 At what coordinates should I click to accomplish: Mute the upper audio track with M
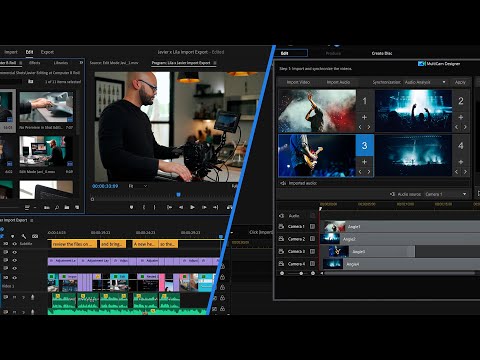tap(14, 297)
